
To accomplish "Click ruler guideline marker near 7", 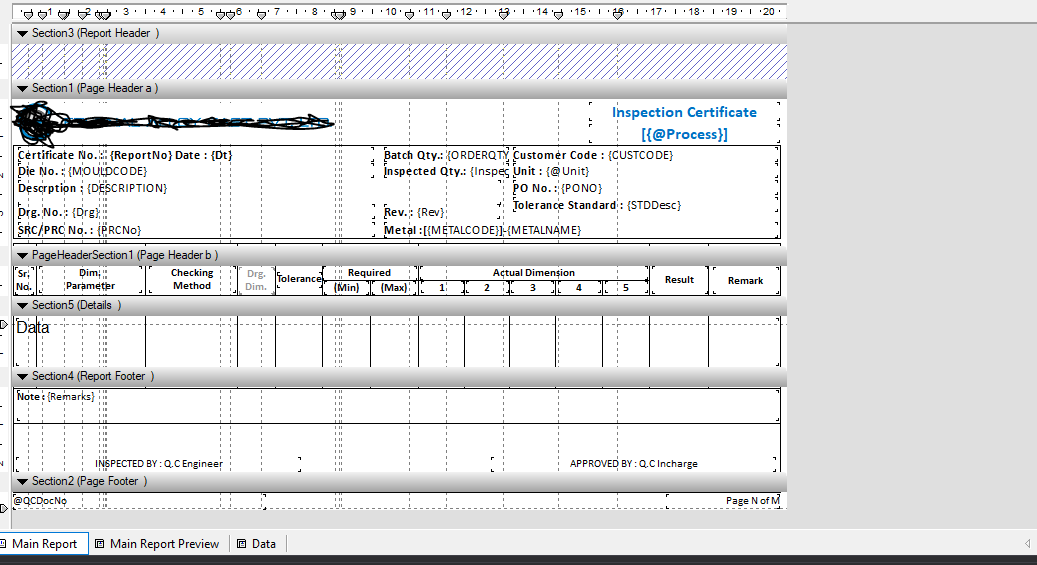I will [x=262, y=15].
